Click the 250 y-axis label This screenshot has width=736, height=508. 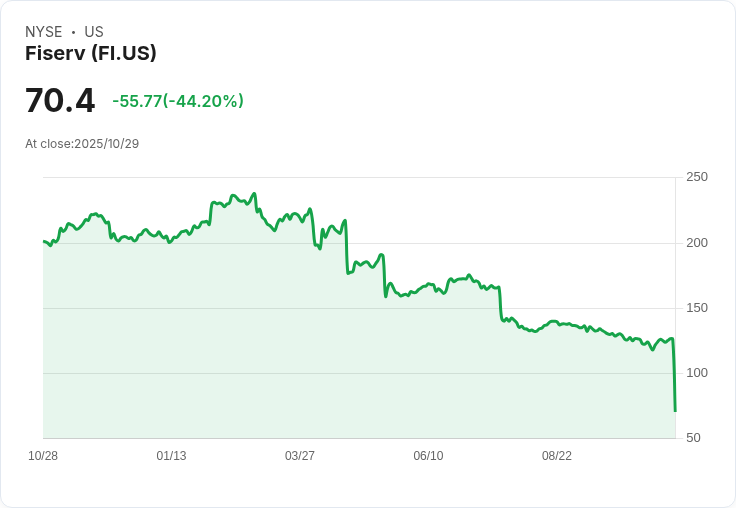[697, 177]
